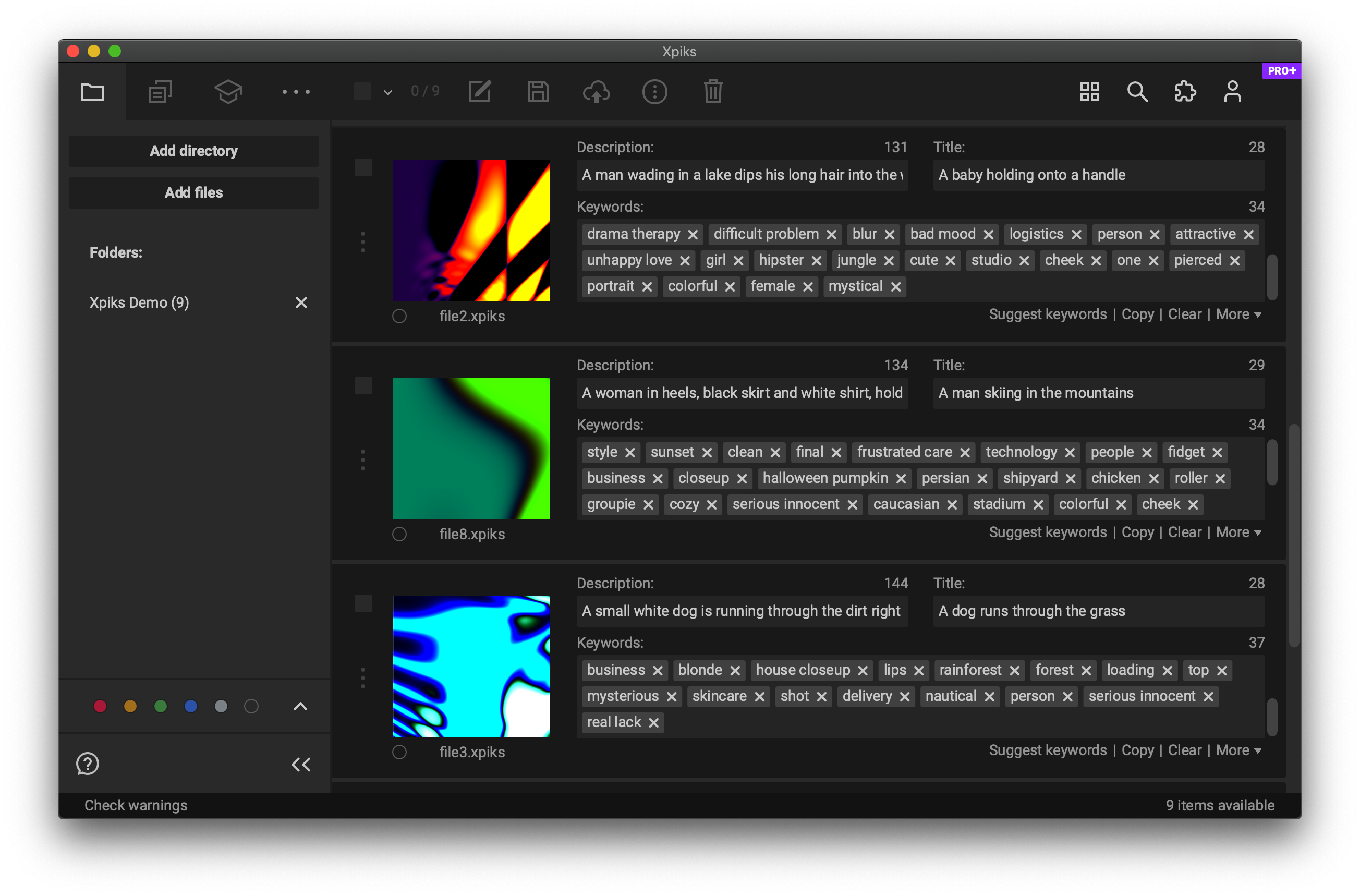Expand the More dropdown for file2.xpiks
Image resolution: width=1360 pixels, height=896 pixels.
coord(1238,314)
